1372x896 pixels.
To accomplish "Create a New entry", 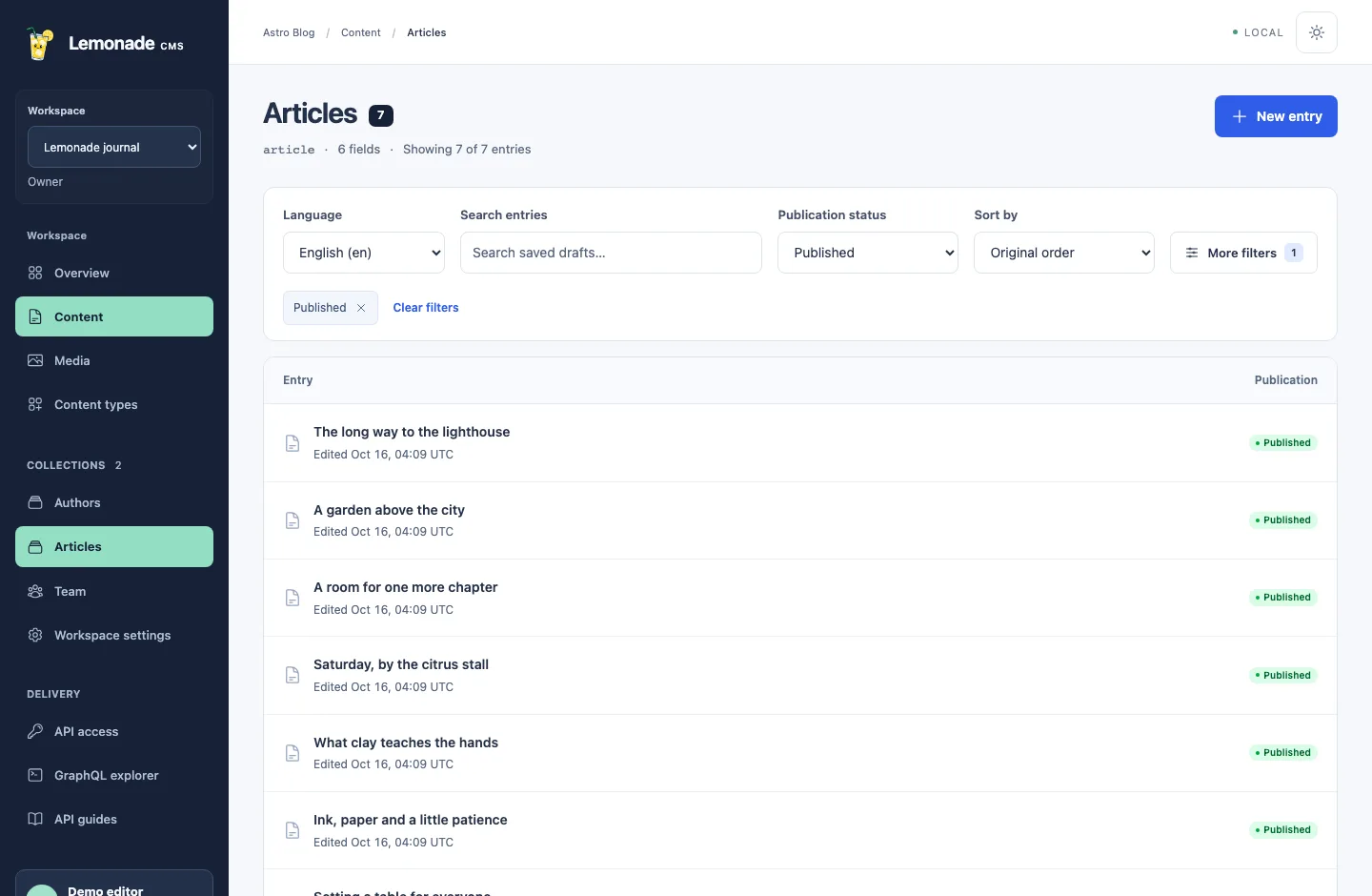I will (1276, 116).
